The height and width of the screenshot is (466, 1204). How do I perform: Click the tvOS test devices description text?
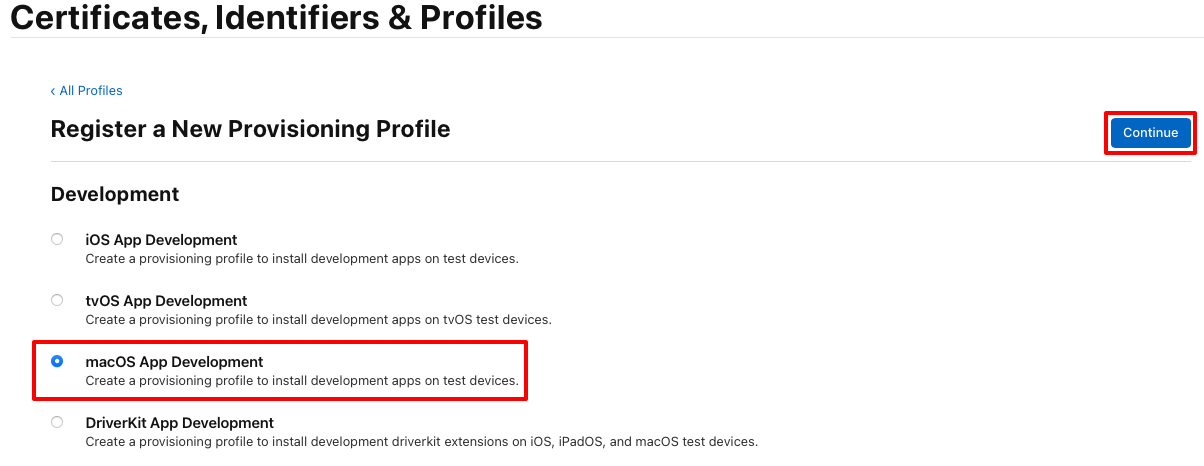point(318,320)
